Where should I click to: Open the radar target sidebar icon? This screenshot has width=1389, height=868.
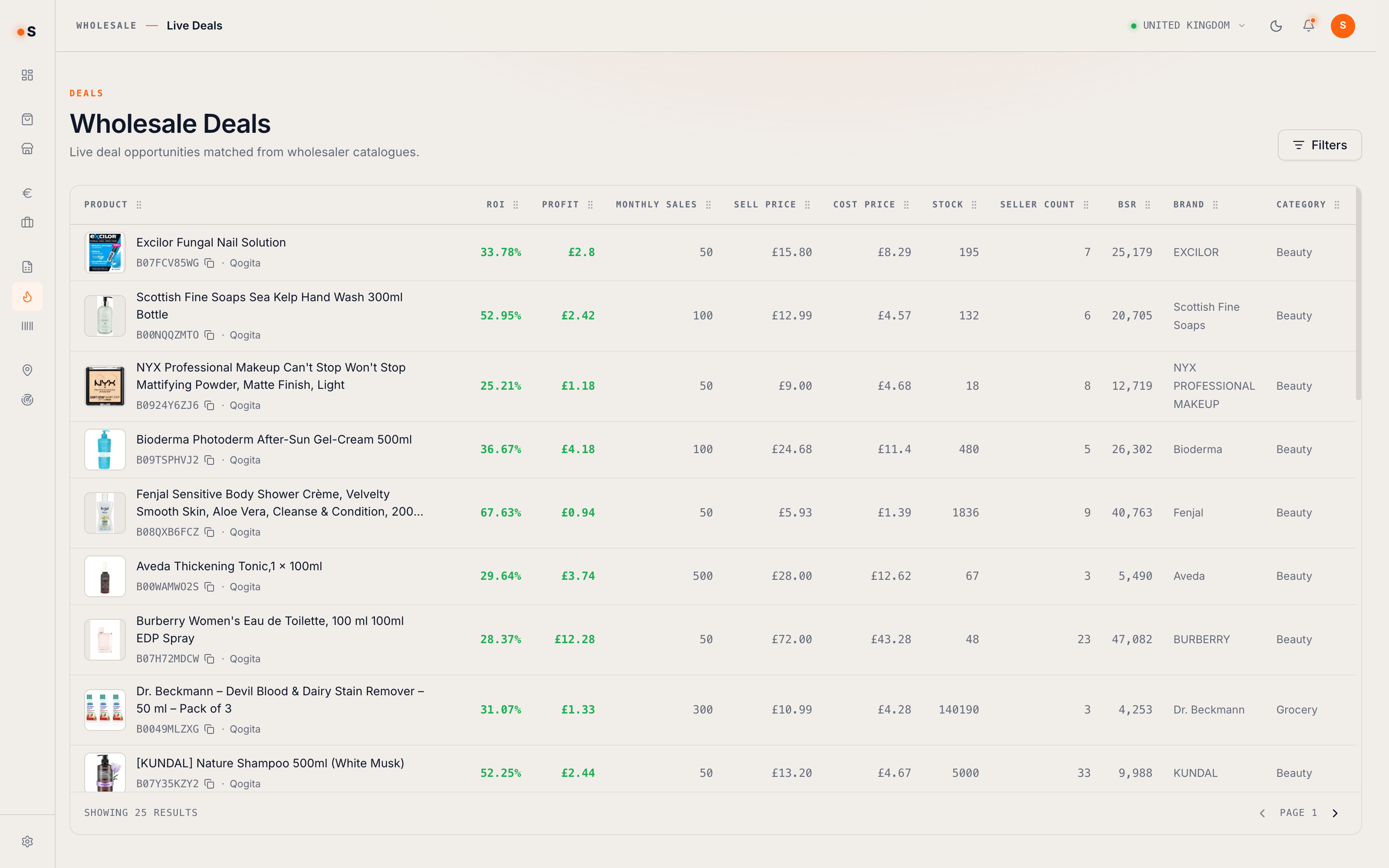click(x=27, y=400)
